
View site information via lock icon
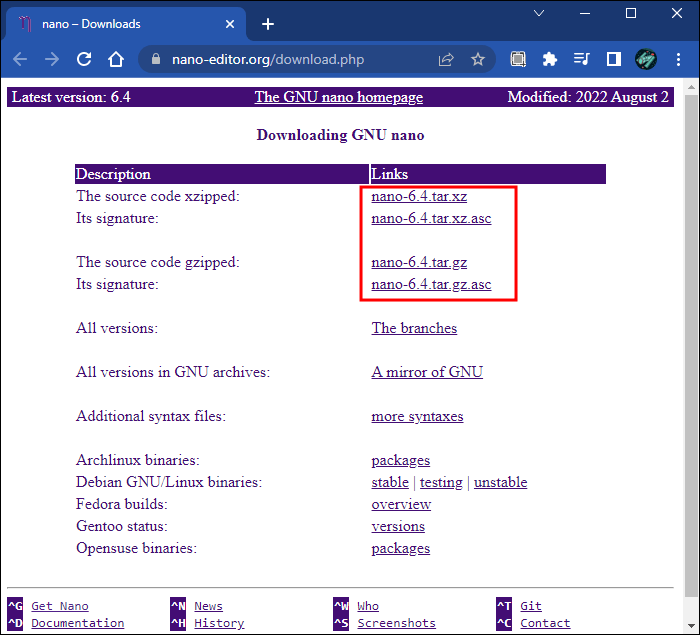[x=156, y=59]
